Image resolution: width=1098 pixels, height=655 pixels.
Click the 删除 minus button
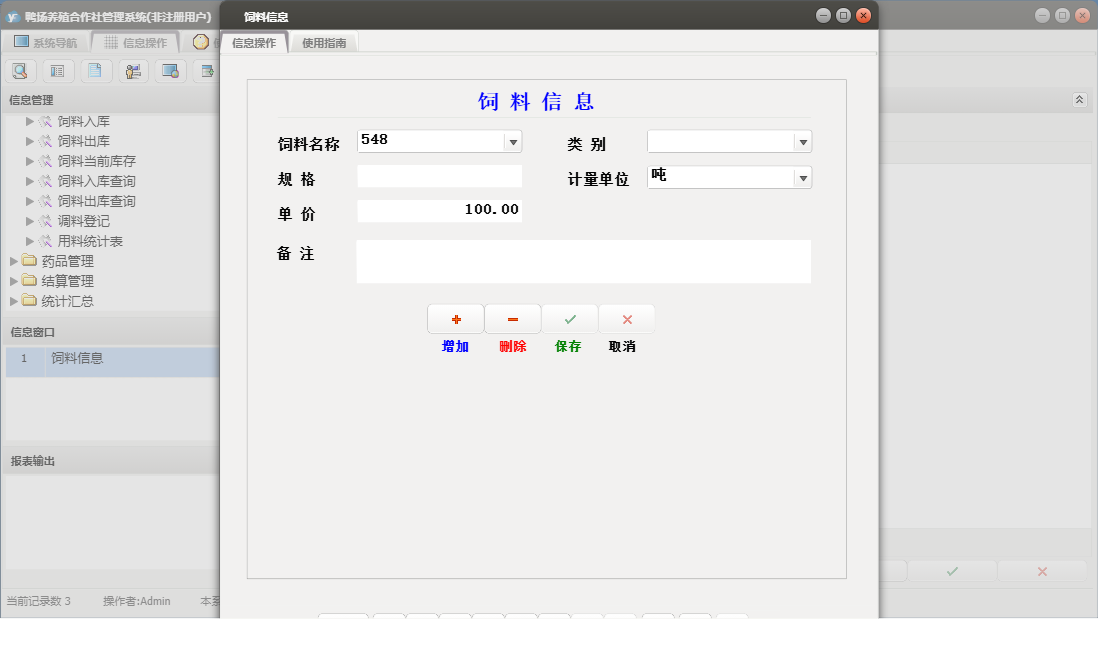tap(513, 319)
